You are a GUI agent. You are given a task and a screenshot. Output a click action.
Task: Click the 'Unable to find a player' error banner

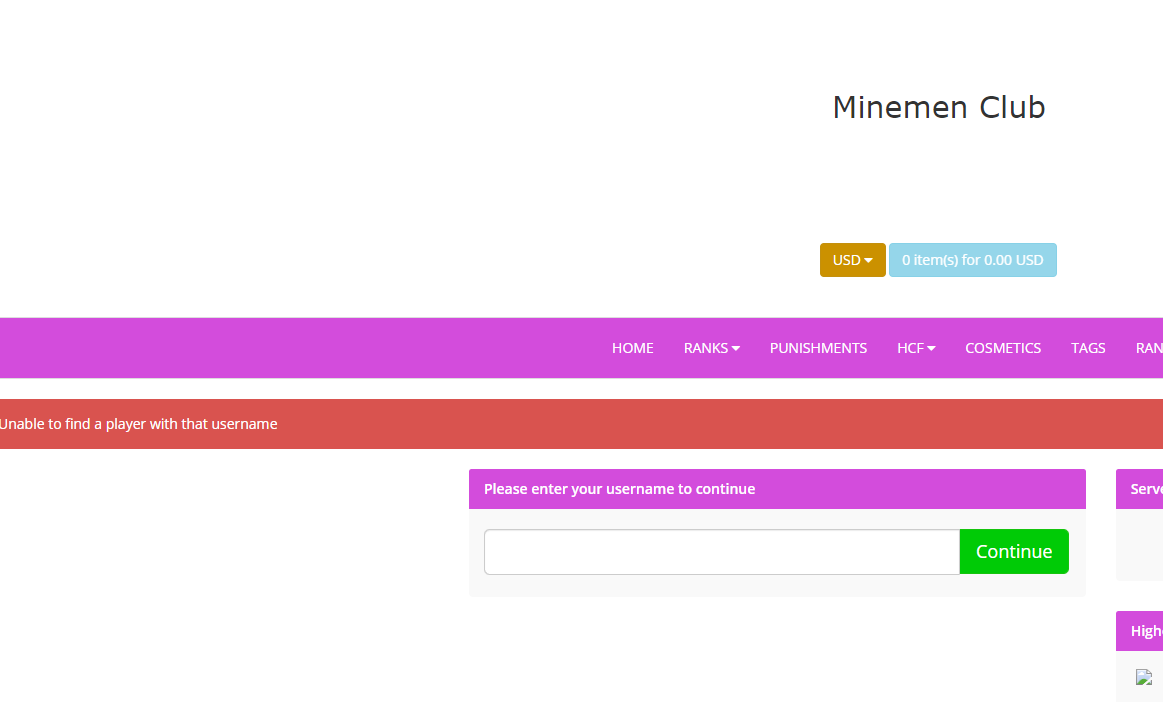pos(582,424)
